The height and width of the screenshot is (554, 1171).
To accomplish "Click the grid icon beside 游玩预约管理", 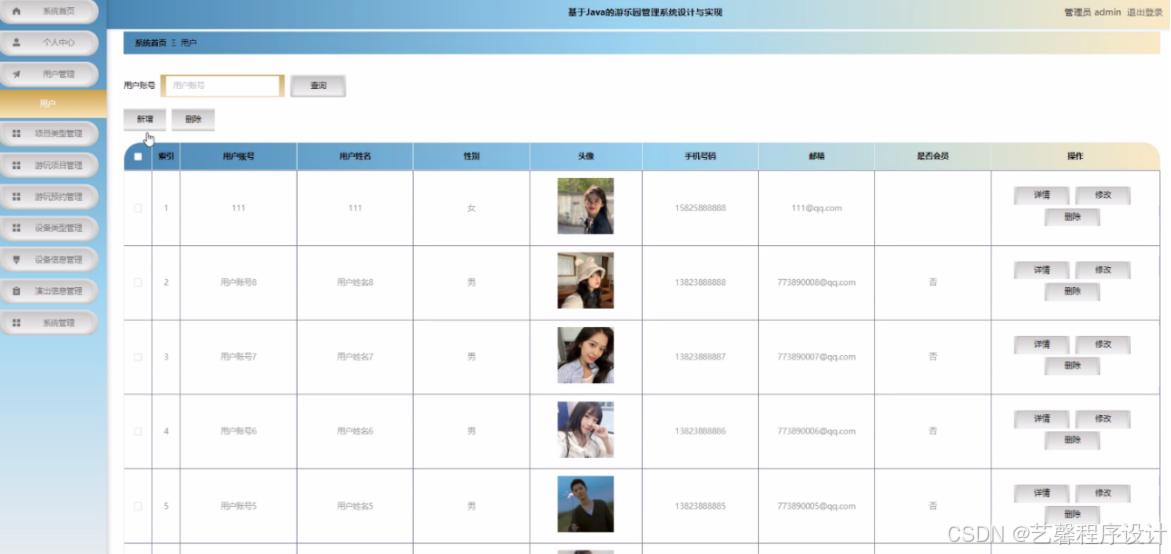I will tap(16, 197).
